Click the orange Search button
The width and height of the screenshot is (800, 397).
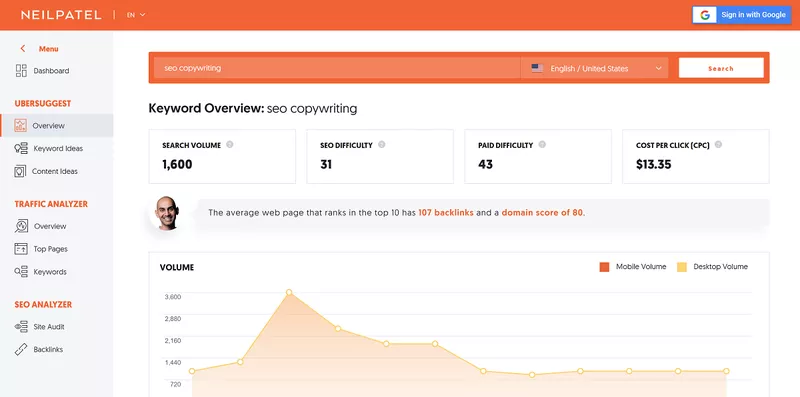pyautogui.click(x=721, y=68)
